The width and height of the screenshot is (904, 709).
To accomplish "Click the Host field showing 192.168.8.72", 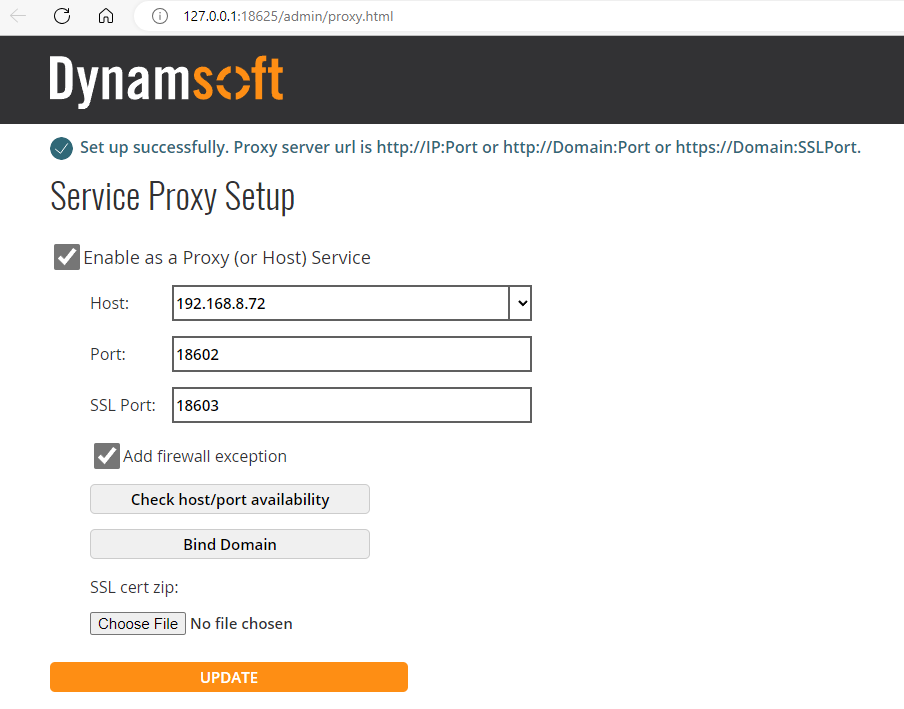I will (x=340, y=304).
